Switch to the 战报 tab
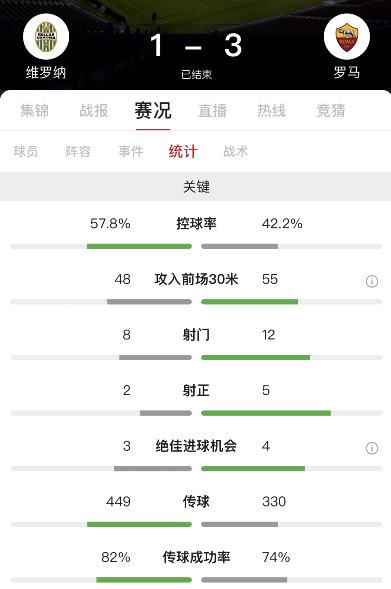 pos(94,111)
